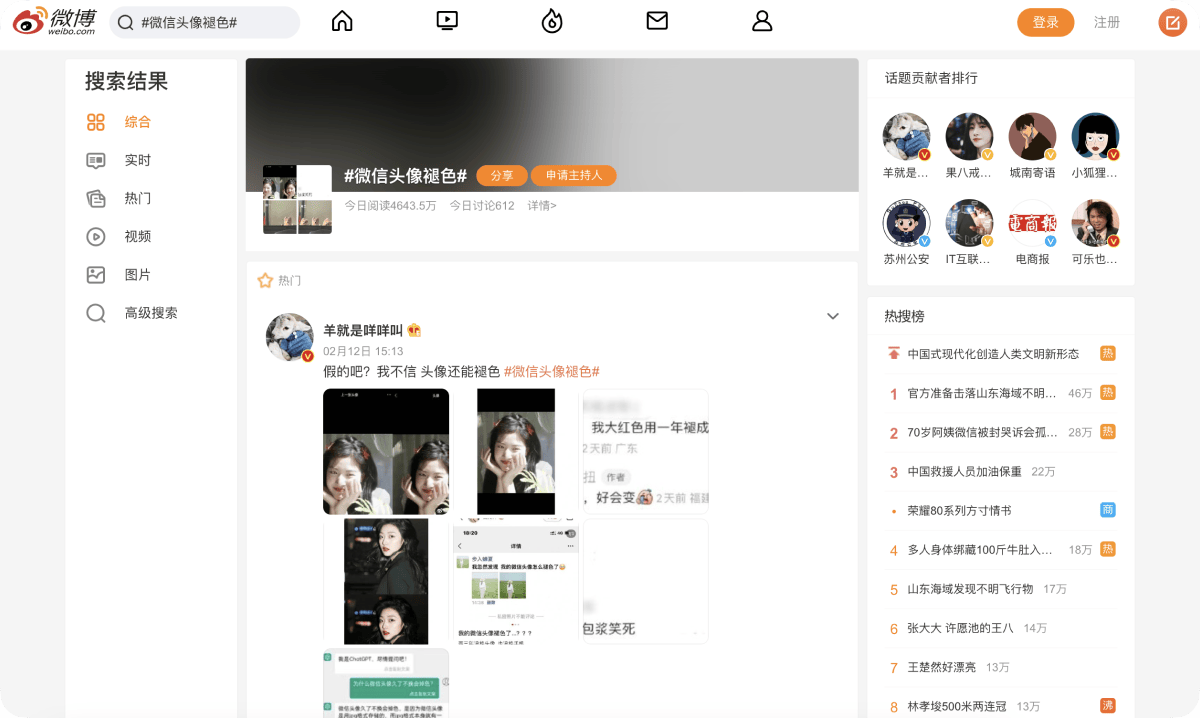
Task: Open the profile person icon
Action: 762,21
